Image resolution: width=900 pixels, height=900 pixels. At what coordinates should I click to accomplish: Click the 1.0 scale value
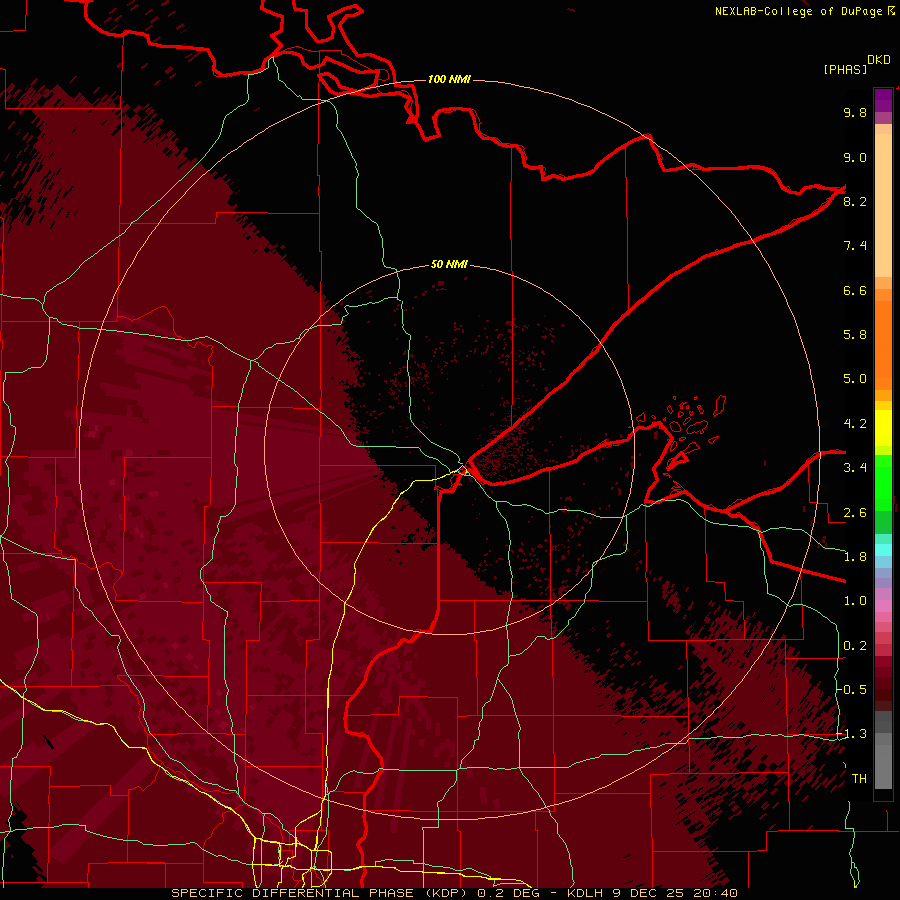click(855, 601)
